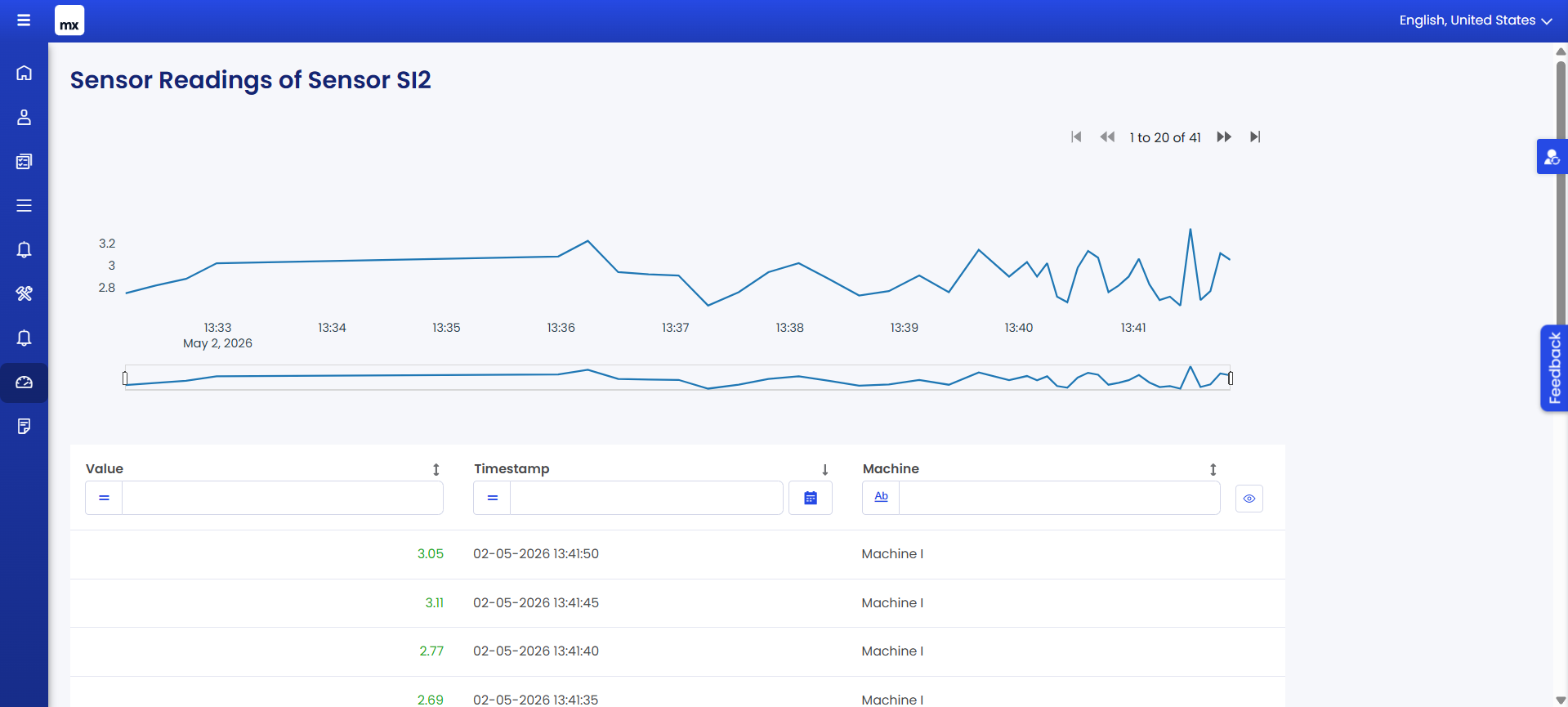Screen dimensions: 1568x707
Task: Go to next page of readings
Action: pos(1224,136)
